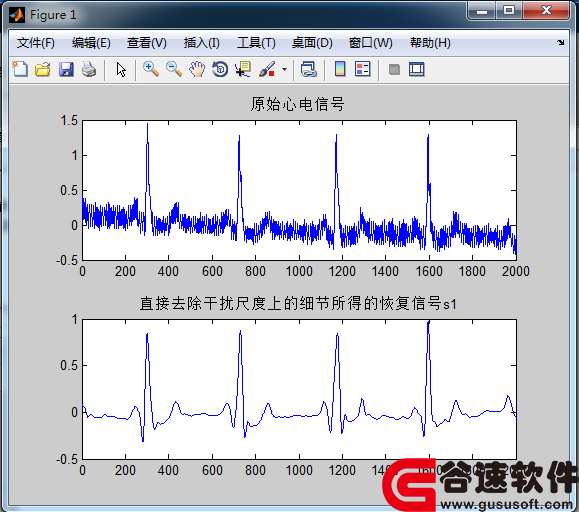Click the Brush data tool
Image resolution: width=579 pixels, height=512 pixels.
(x=267, y=69)
